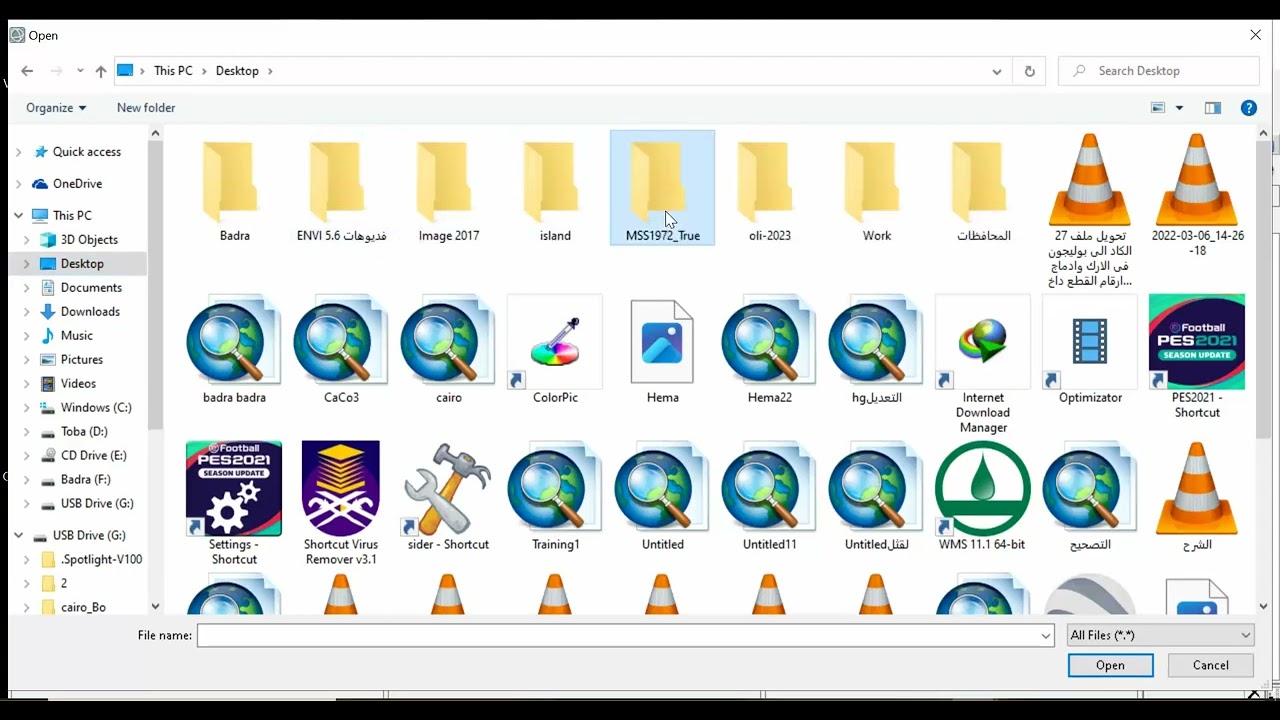The image size is (1280, 720).
Task: Select the CaCo3 file icon
Action: pos(341,341)
